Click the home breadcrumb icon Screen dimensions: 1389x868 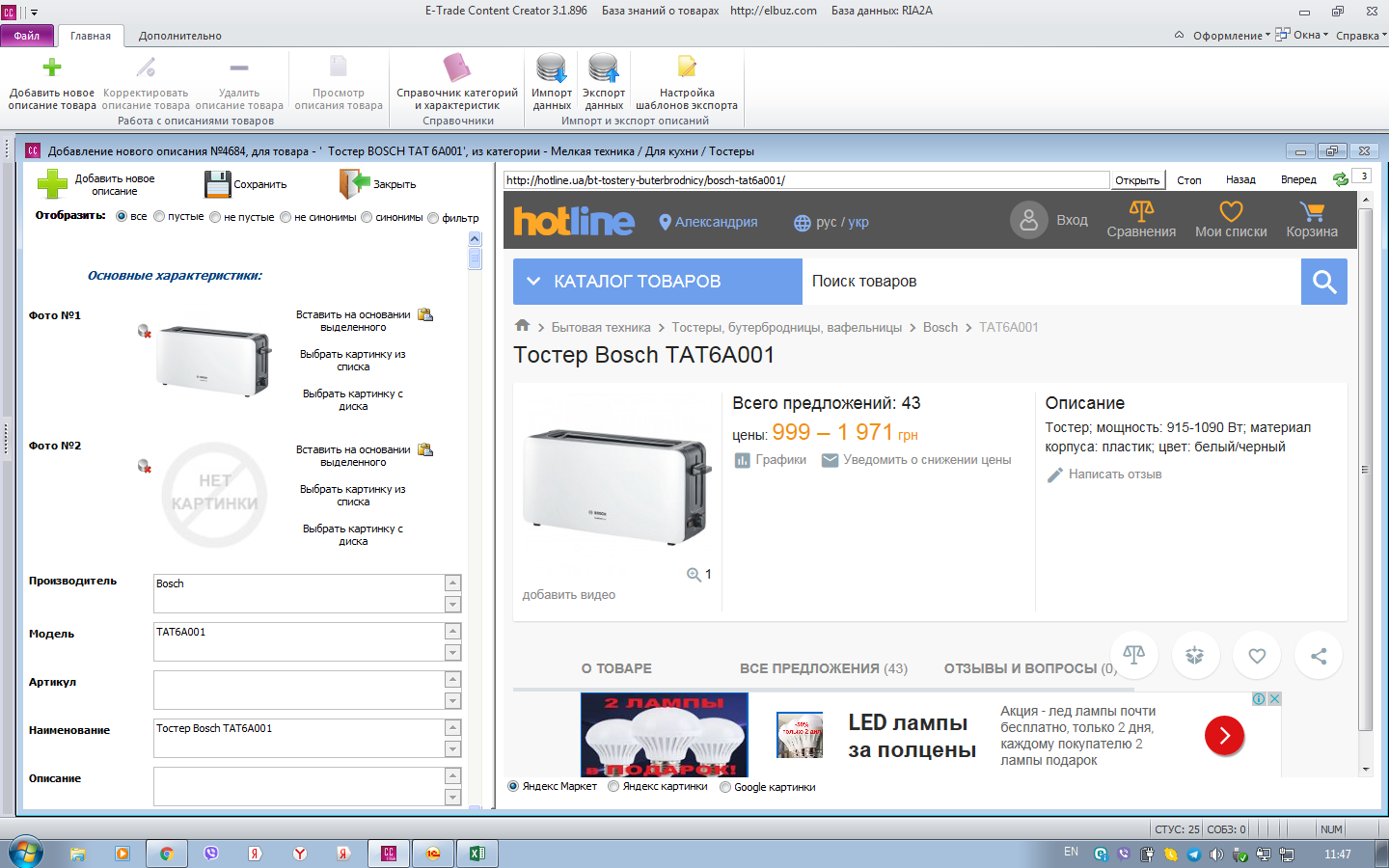pyautogui.click(x=522, y=326)
